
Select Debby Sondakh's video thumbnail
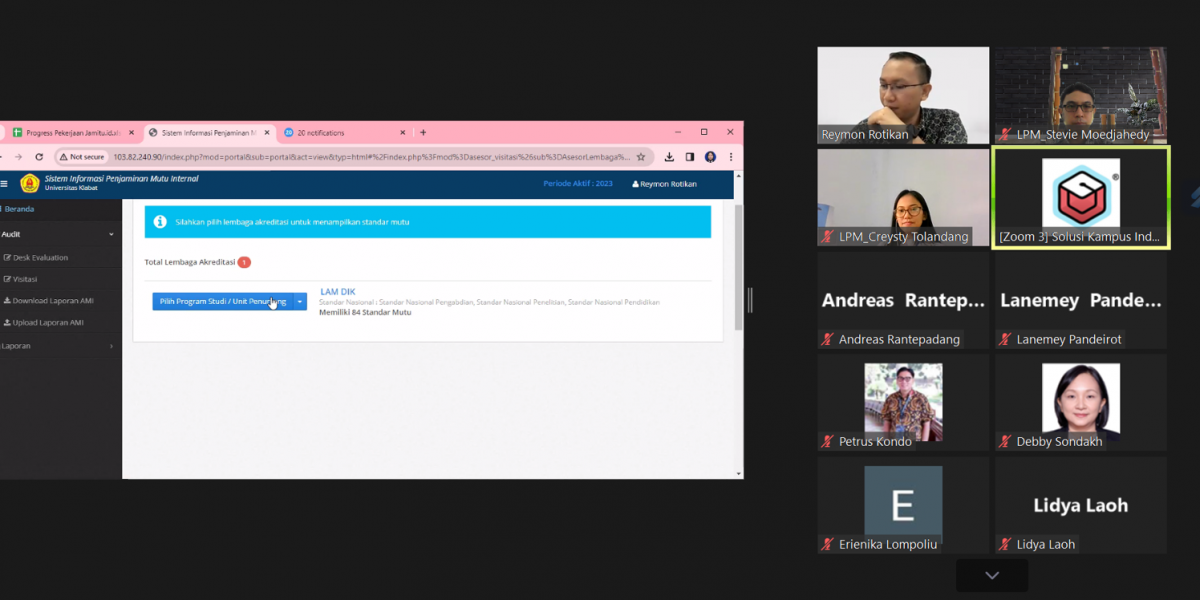pyautogui.click(x=1080, y=405)
